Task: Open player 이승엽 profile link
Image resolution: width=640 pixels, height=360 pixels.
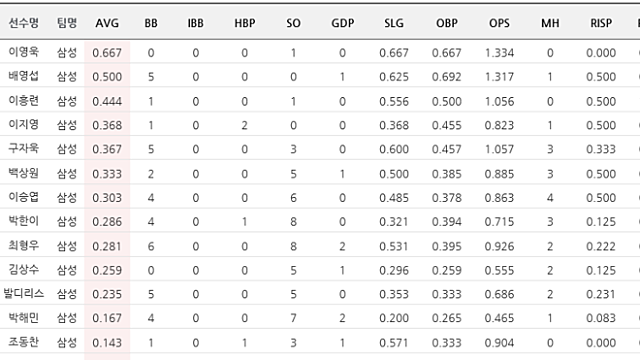Action: click(24, 197)
